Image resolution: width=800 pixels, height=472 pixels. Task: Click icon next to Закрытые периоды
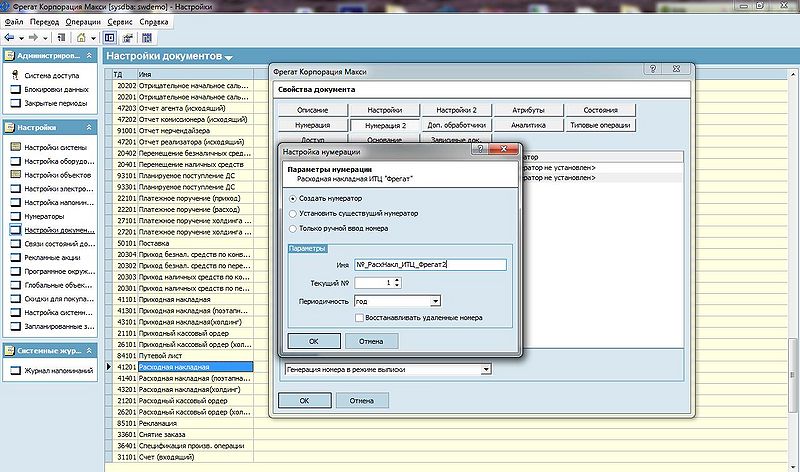point(16,103)
